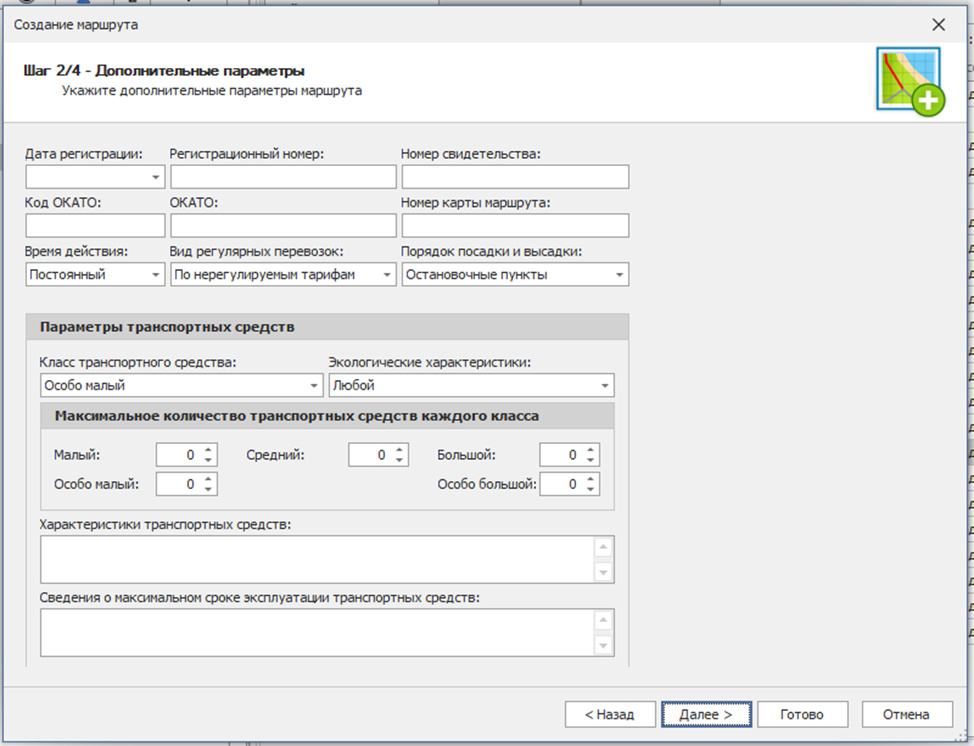The image size is (974, 746).
Task: Close the Создание маршрута dialog
Action: pos(938,24)
